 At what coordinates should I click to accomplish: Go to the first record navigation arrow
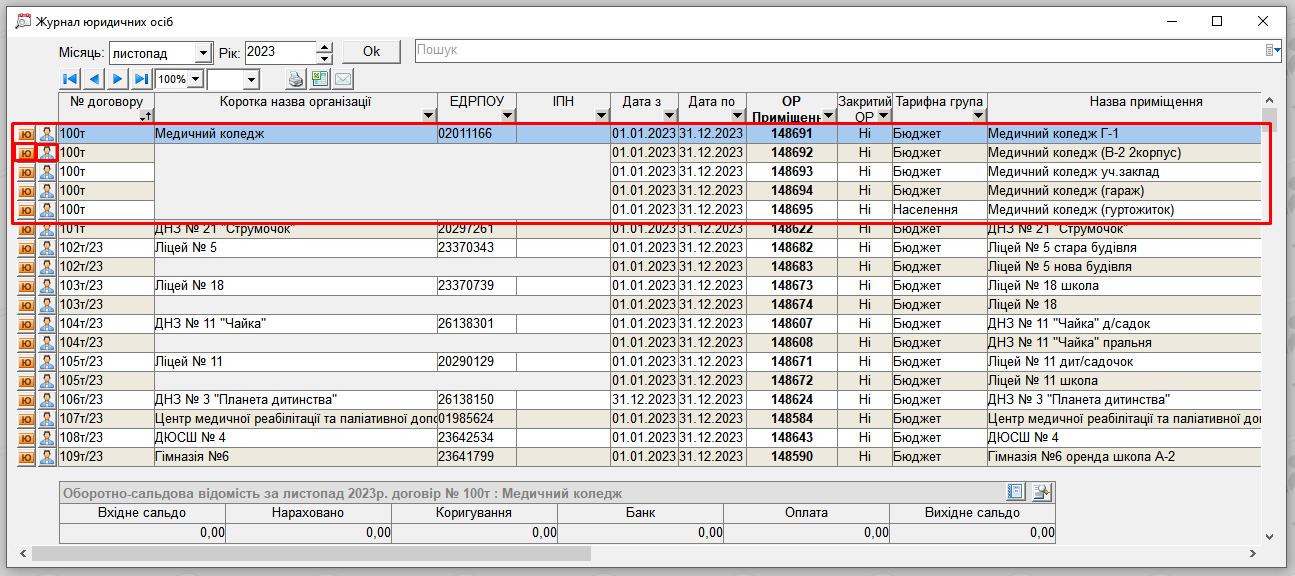(70, 79)
